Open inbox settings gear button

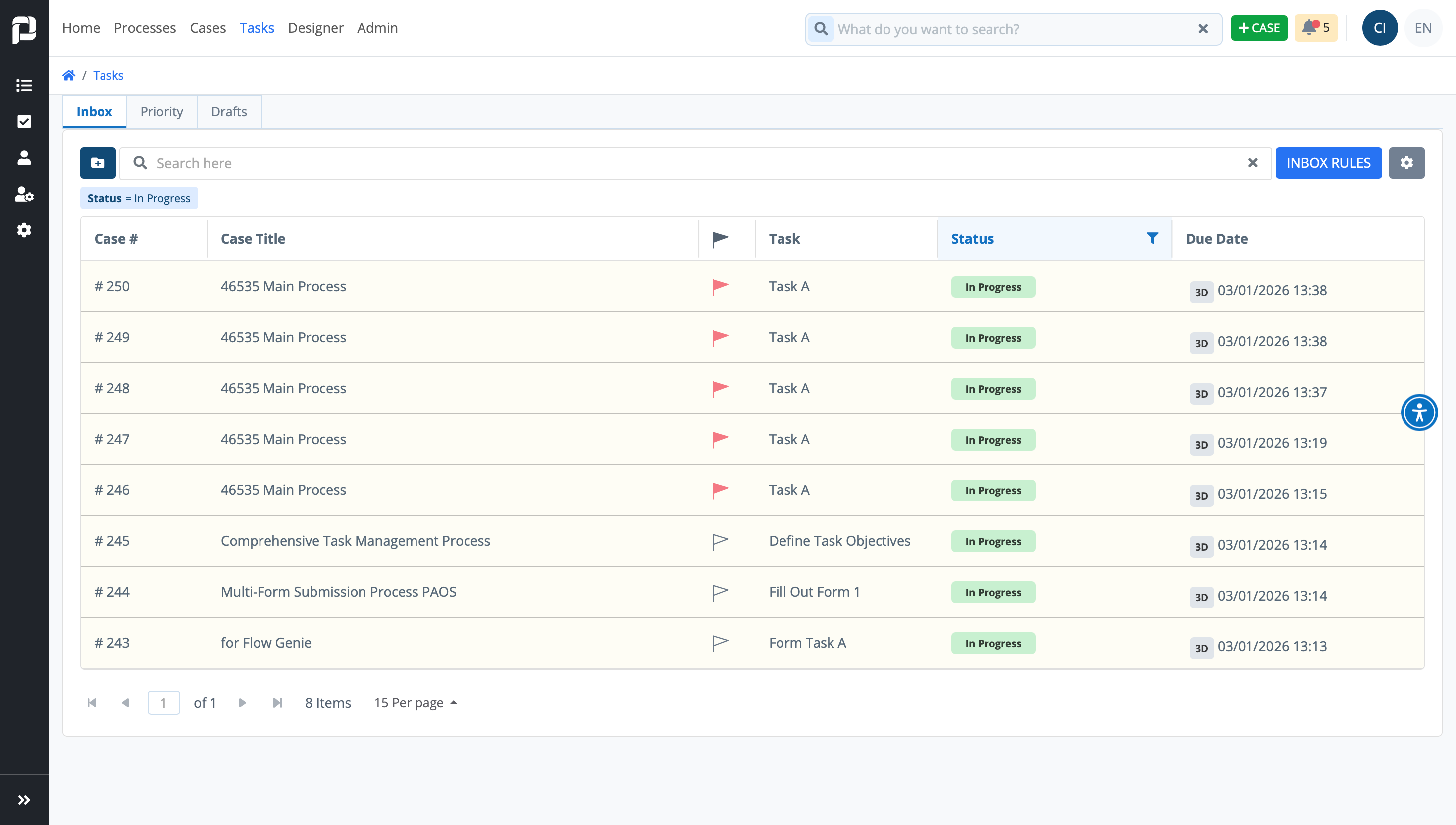(1406, 163)
